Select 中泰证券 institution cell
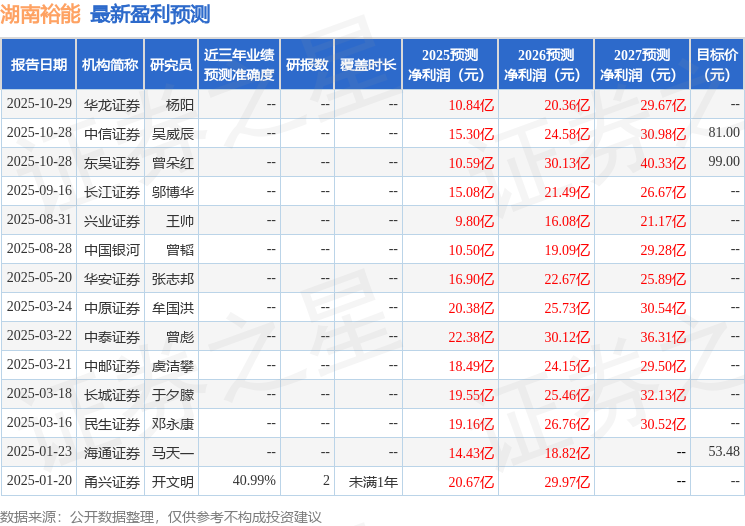 click(112, 337)
